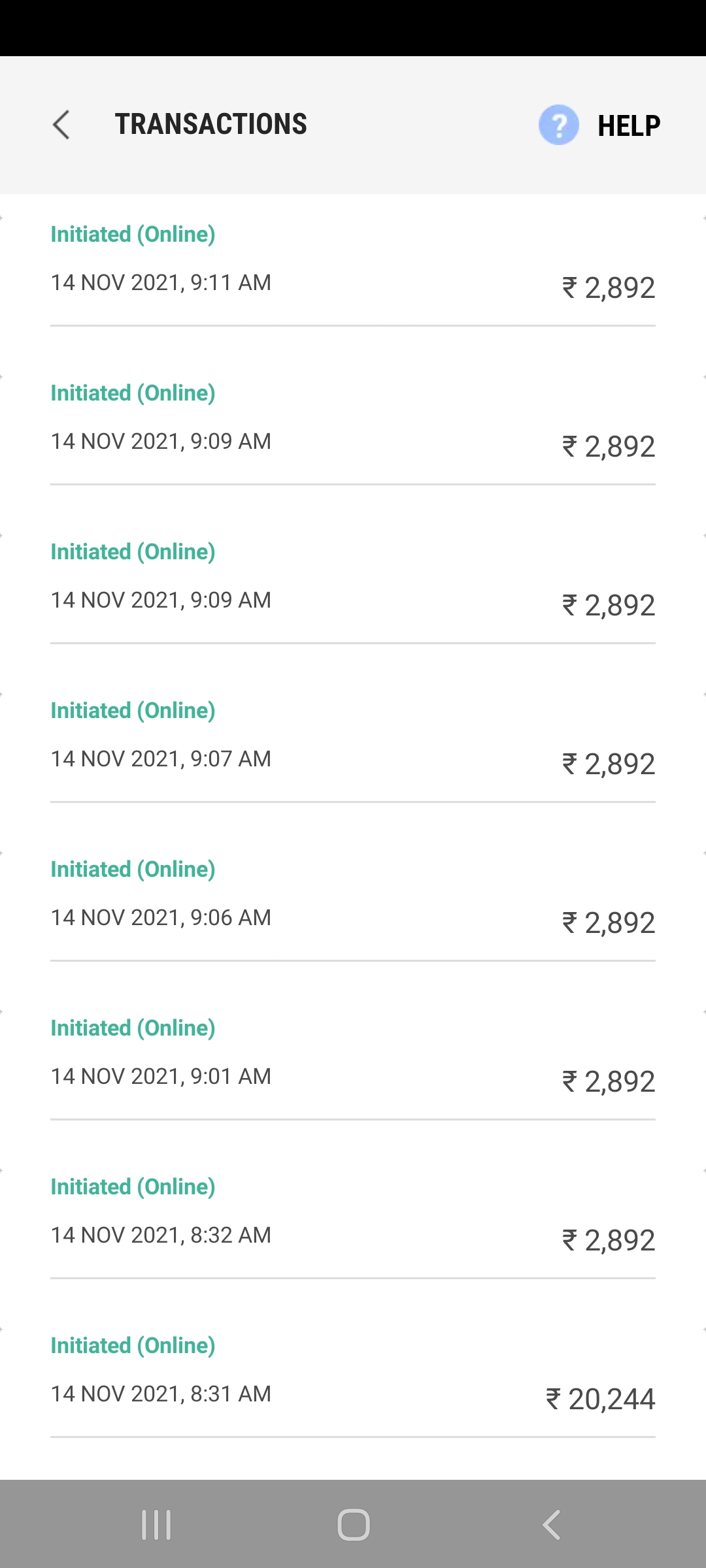706x1568 pixels.
Task: Select the 8:32 AM transaction entry
Action: 353,1214
